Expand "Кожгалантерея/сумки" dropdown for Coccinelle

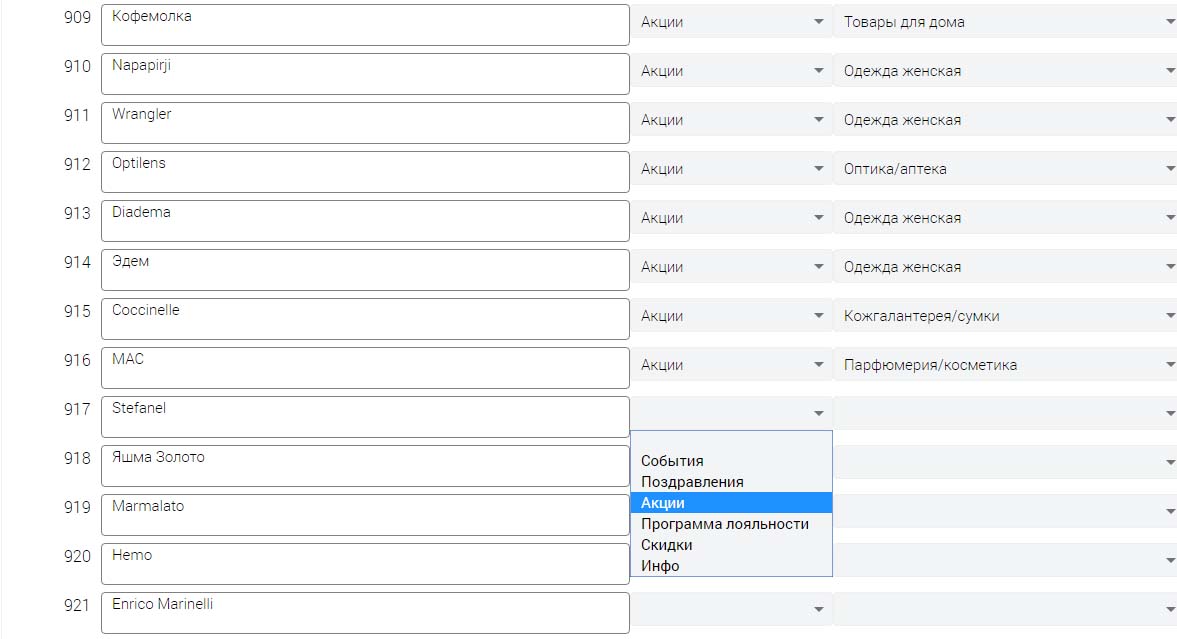pos(1004,316)
